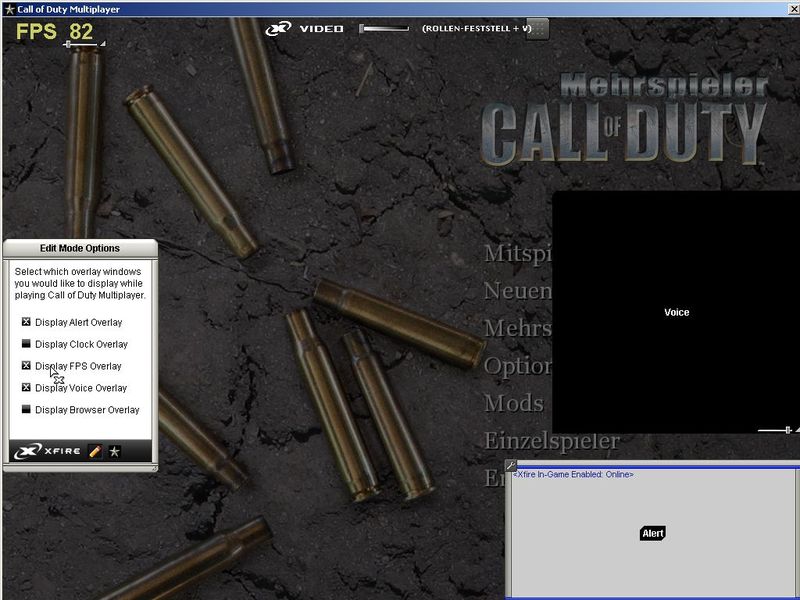Enable Display Clock Overlay checkbox

(x=26, y=344)
